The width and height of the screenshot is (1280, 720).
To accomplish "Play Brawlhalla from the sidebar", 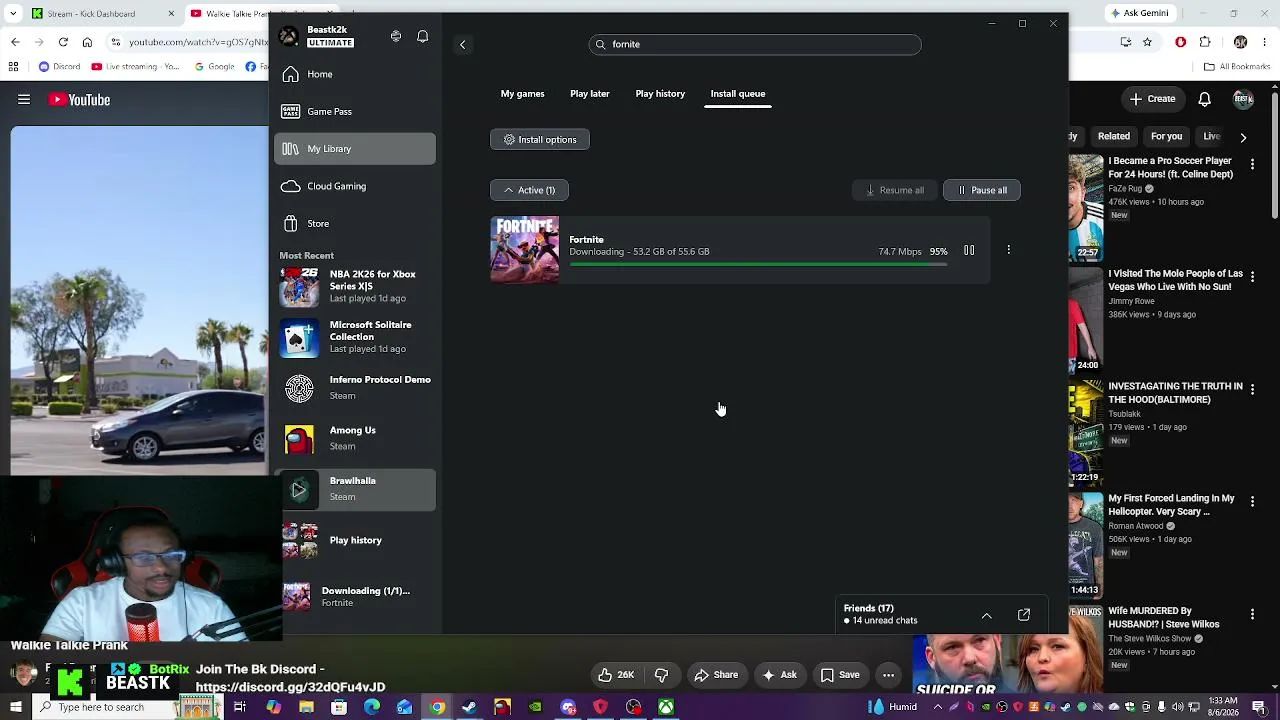I will [299, 489].
